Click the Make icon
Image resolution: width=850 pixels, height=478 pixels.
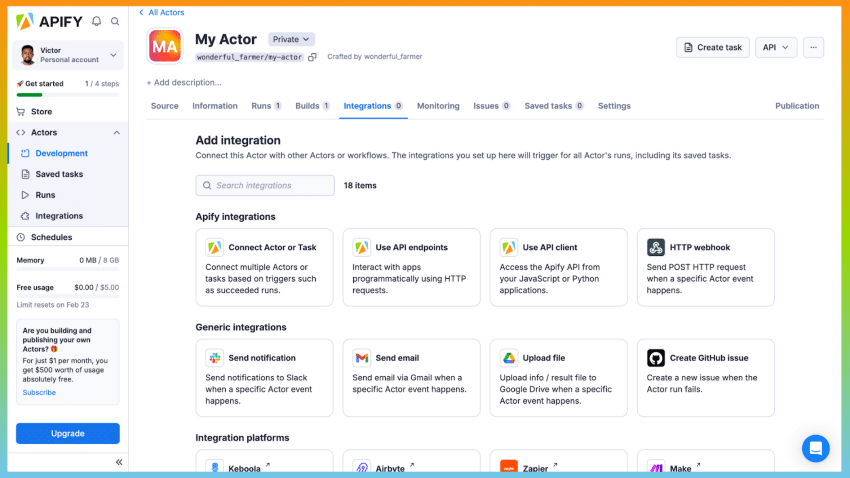tap(655, 467)
